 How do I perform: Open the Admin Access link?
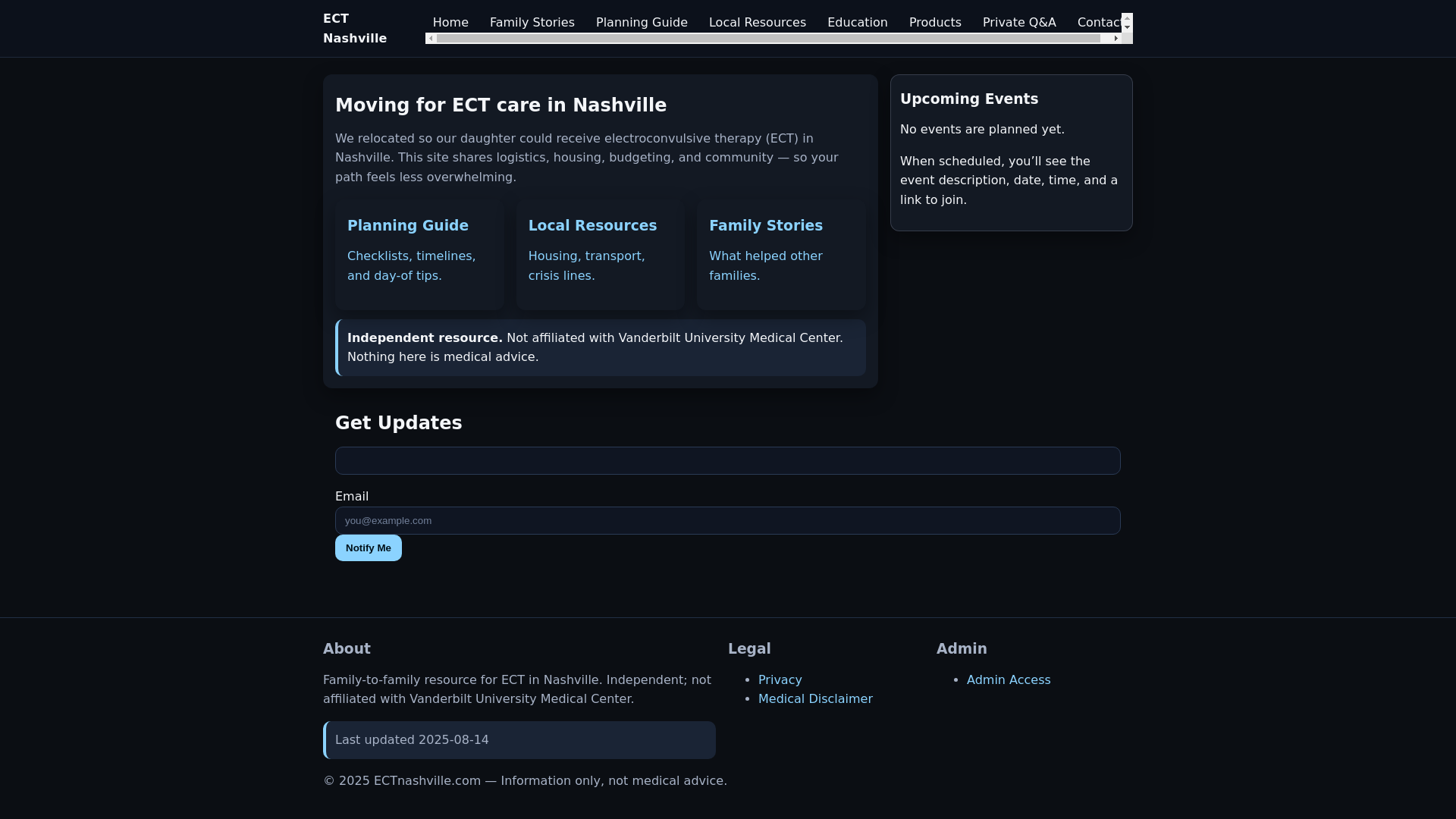point(1009,680)
